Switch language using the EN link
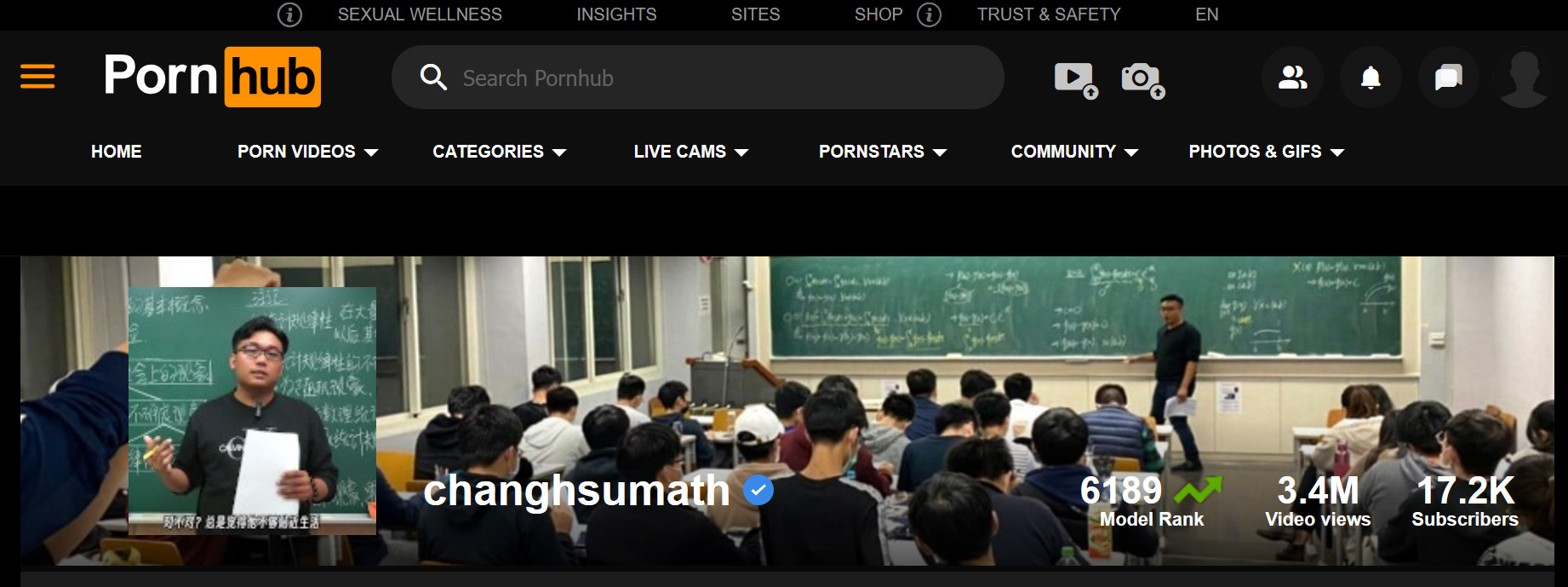 [x=1207, y=14]
